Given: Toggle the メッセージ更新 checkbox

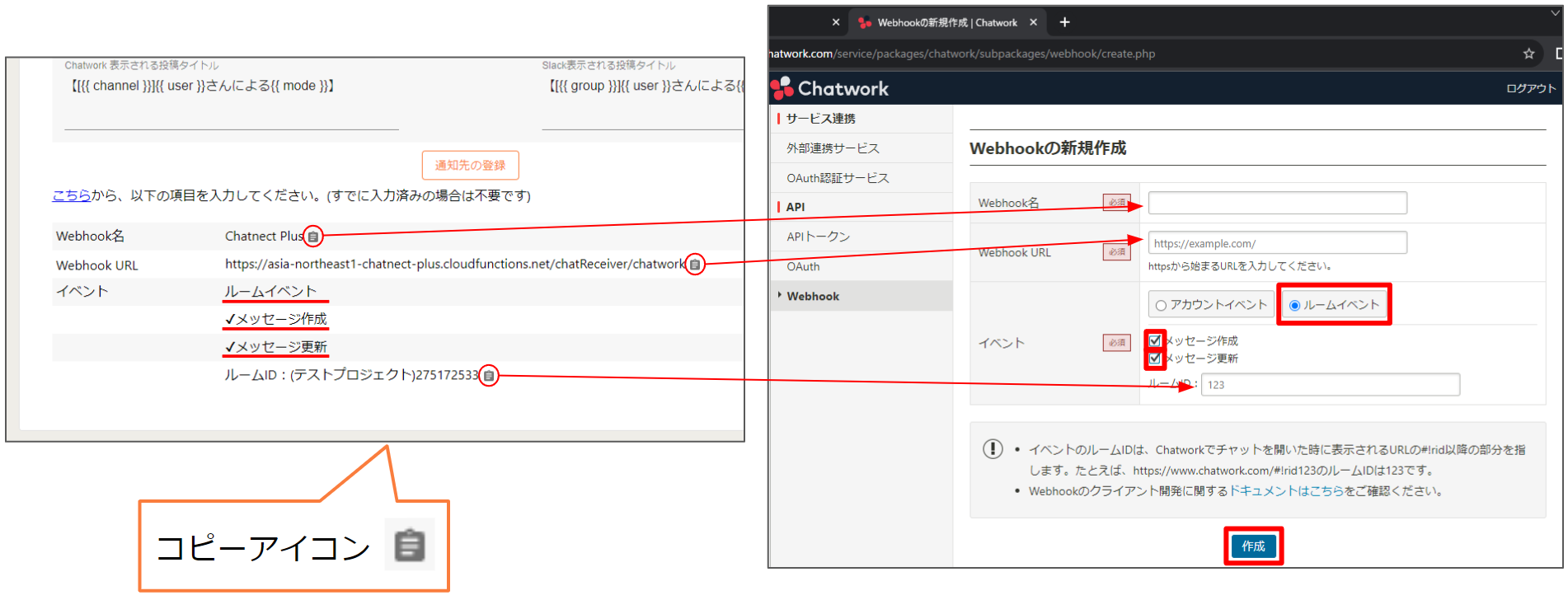Looking at the screenshot, I should pyautogui.click(x=1155, y=359).
